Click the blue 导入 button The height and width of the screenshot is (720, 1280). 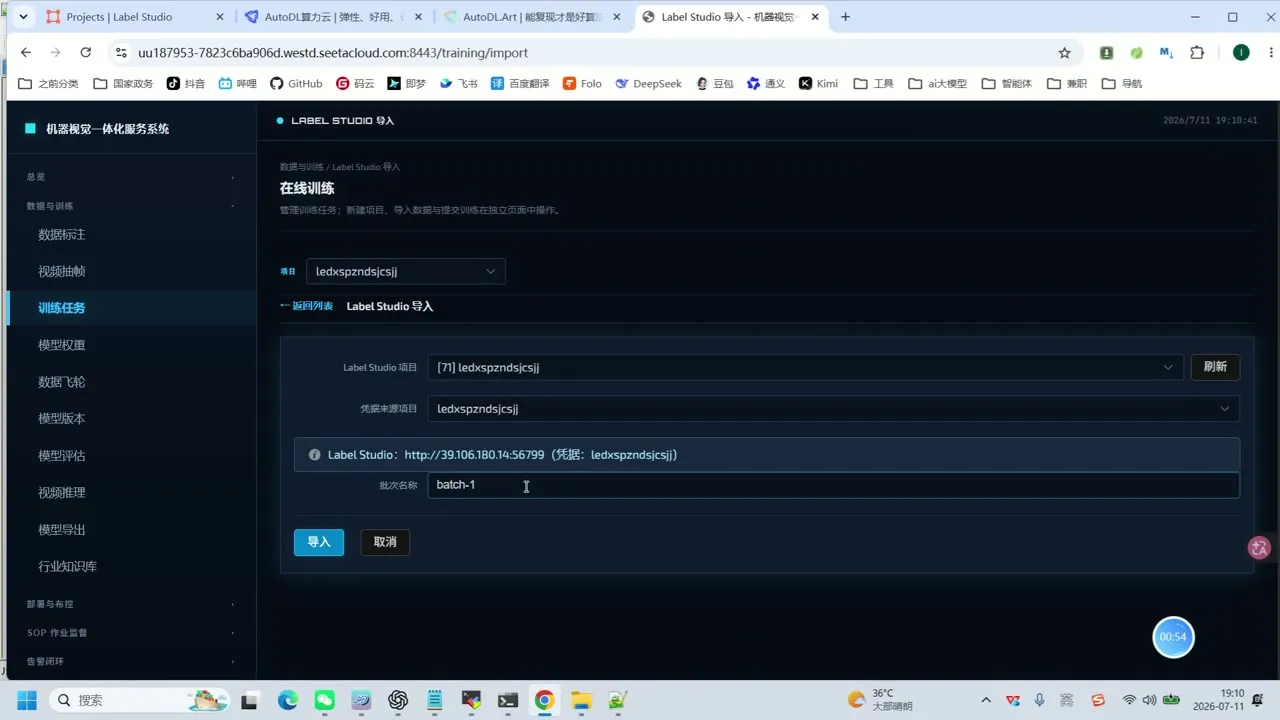[319, 542]
